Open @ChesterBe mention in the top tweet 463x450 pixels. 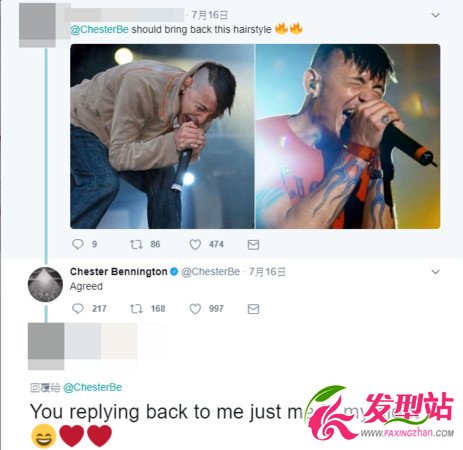(99, 29)
